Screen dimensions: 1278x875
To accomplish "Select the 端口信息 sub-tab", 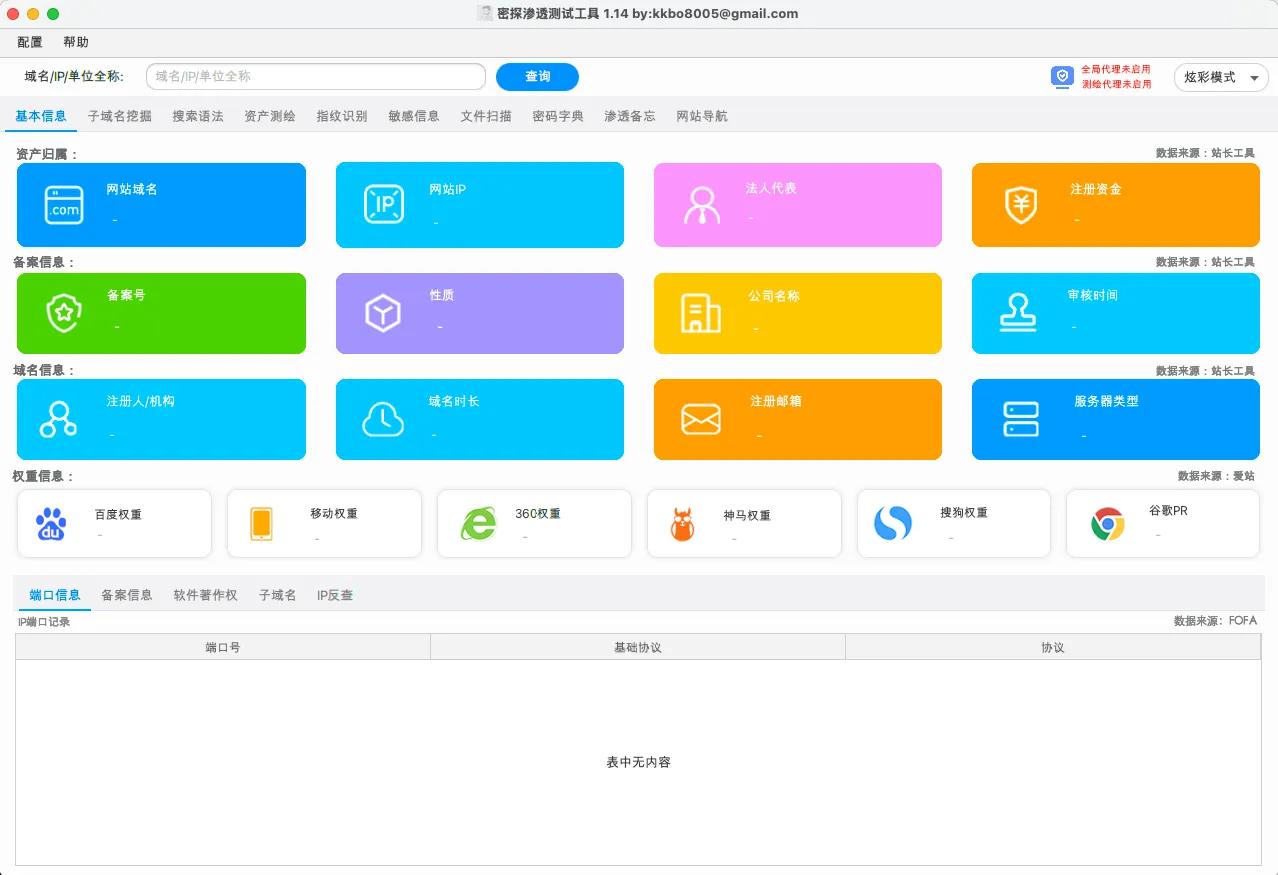I will tap(55, 595).
